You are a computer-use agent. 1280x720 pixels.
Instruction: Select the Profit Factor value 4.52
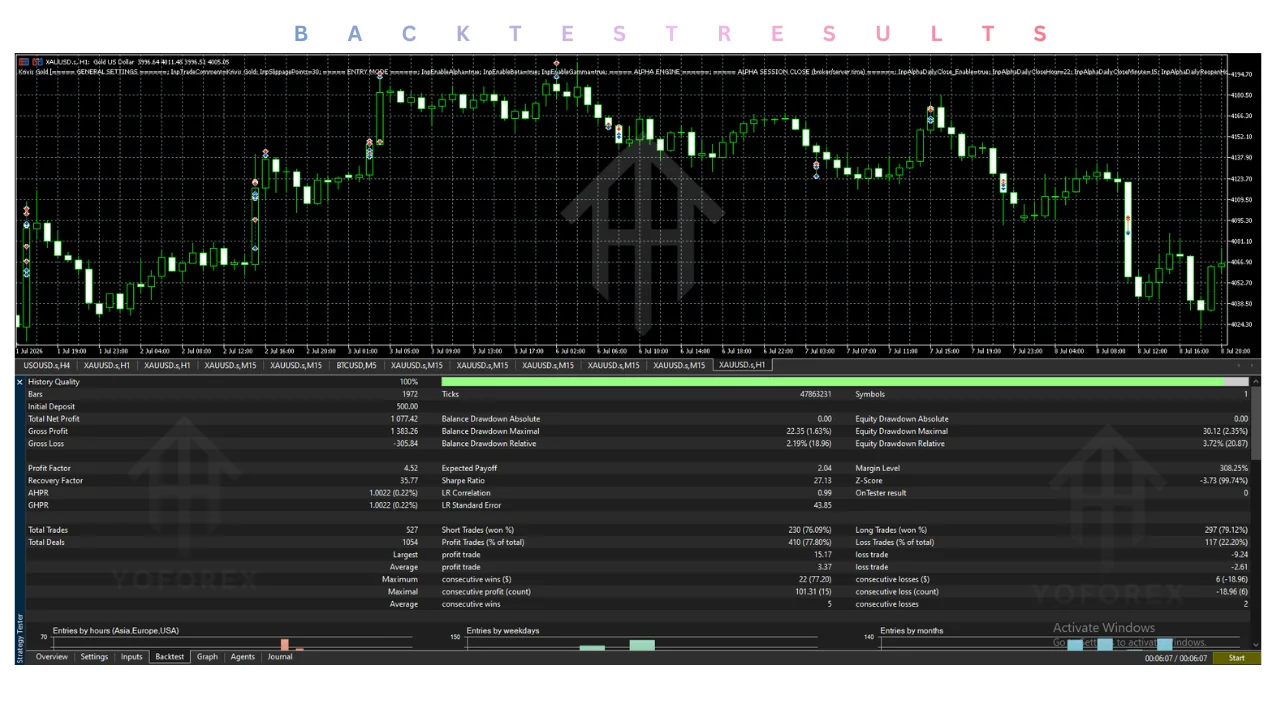(411, 468)
